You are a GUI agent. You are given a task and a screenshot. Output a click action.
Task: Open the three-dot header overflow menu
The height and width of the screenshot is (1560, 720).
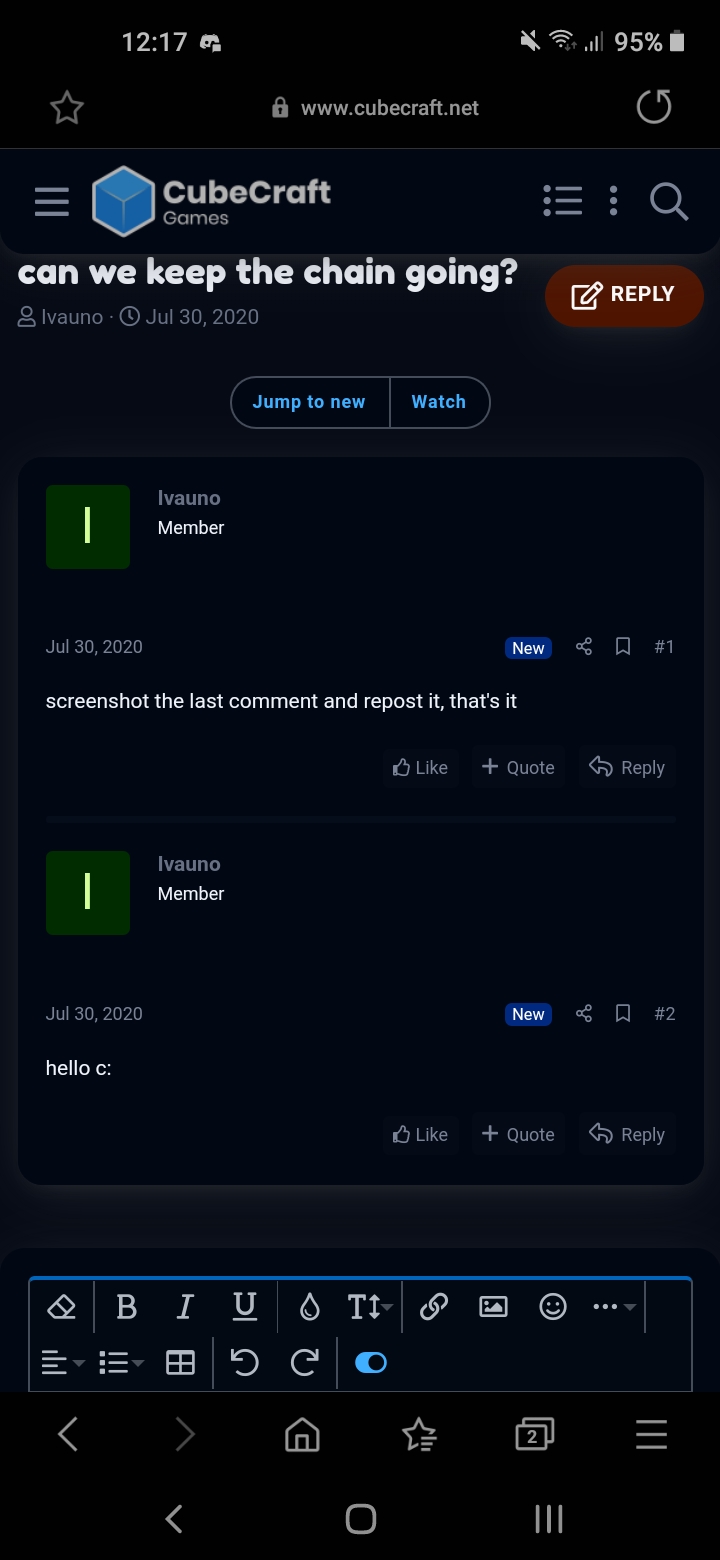tap(613, 201)
